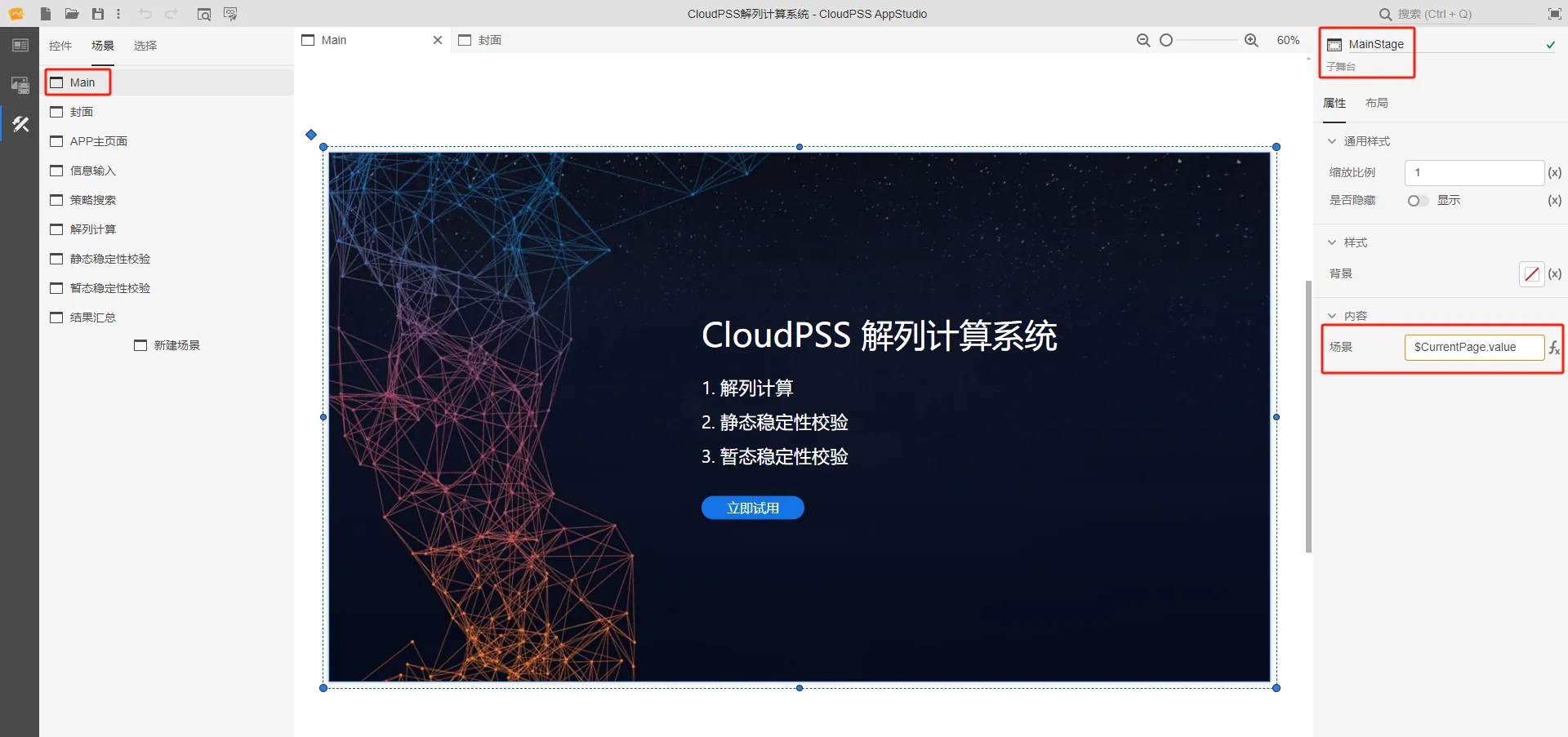Click the (x) variable icon beside 是否隐藏
Viewport: 1568px width, 737px height.
(x=1555, y=200)
